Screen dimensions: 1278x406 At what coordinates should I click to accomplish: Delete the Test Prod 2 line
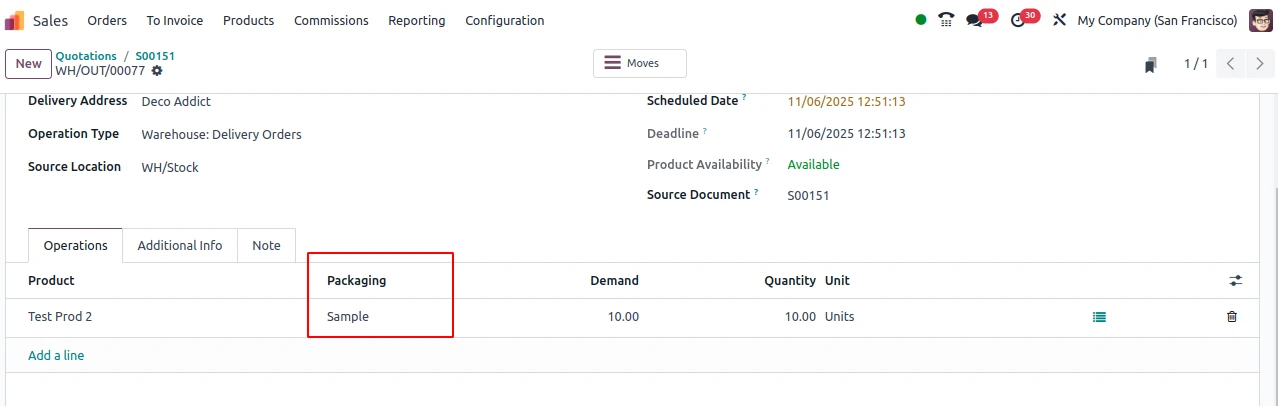(x=1231, y=317)
